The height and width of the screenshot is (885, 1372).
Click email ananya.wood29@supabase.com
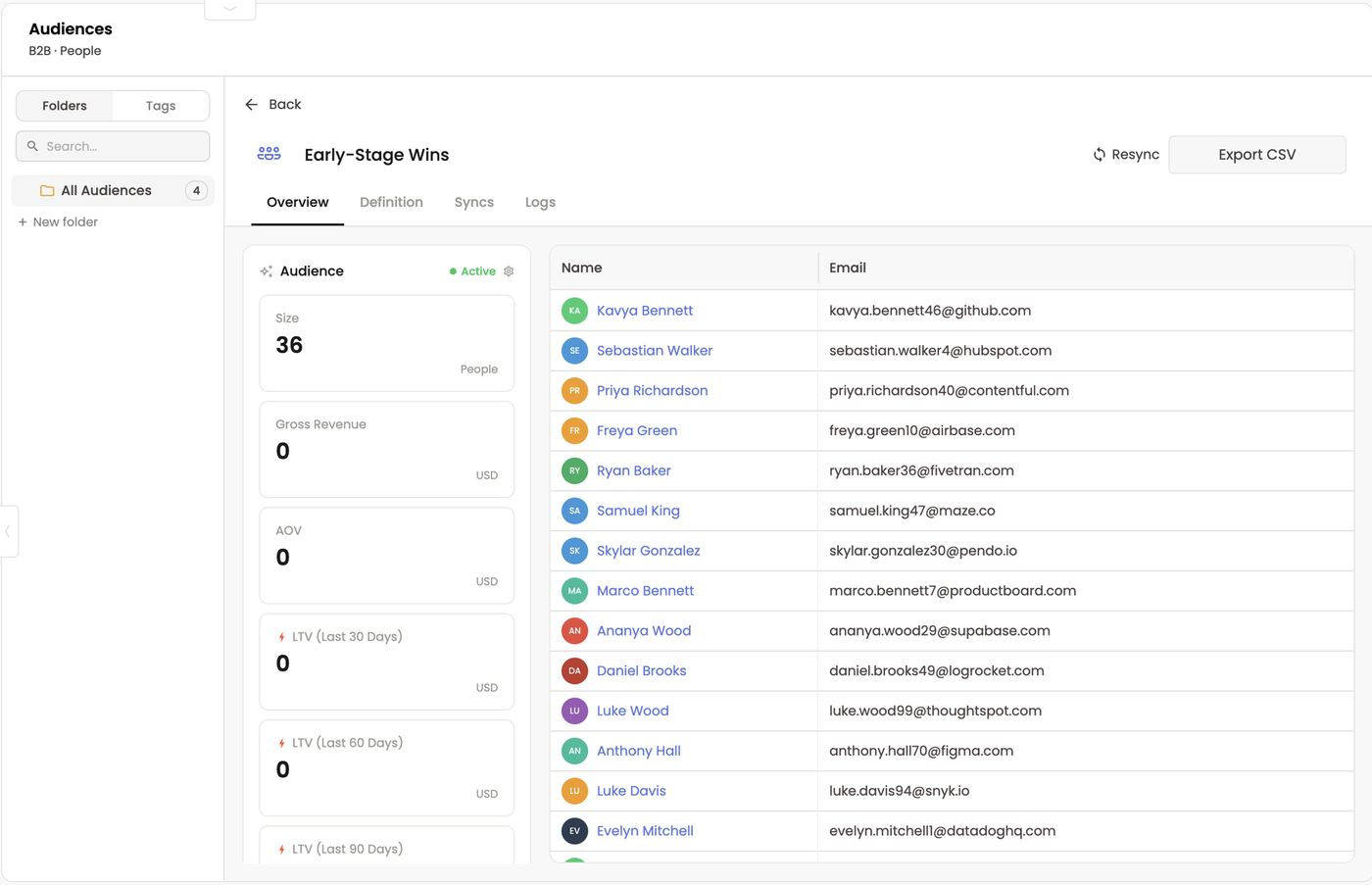pyautogui.click(x=940, y=631)
